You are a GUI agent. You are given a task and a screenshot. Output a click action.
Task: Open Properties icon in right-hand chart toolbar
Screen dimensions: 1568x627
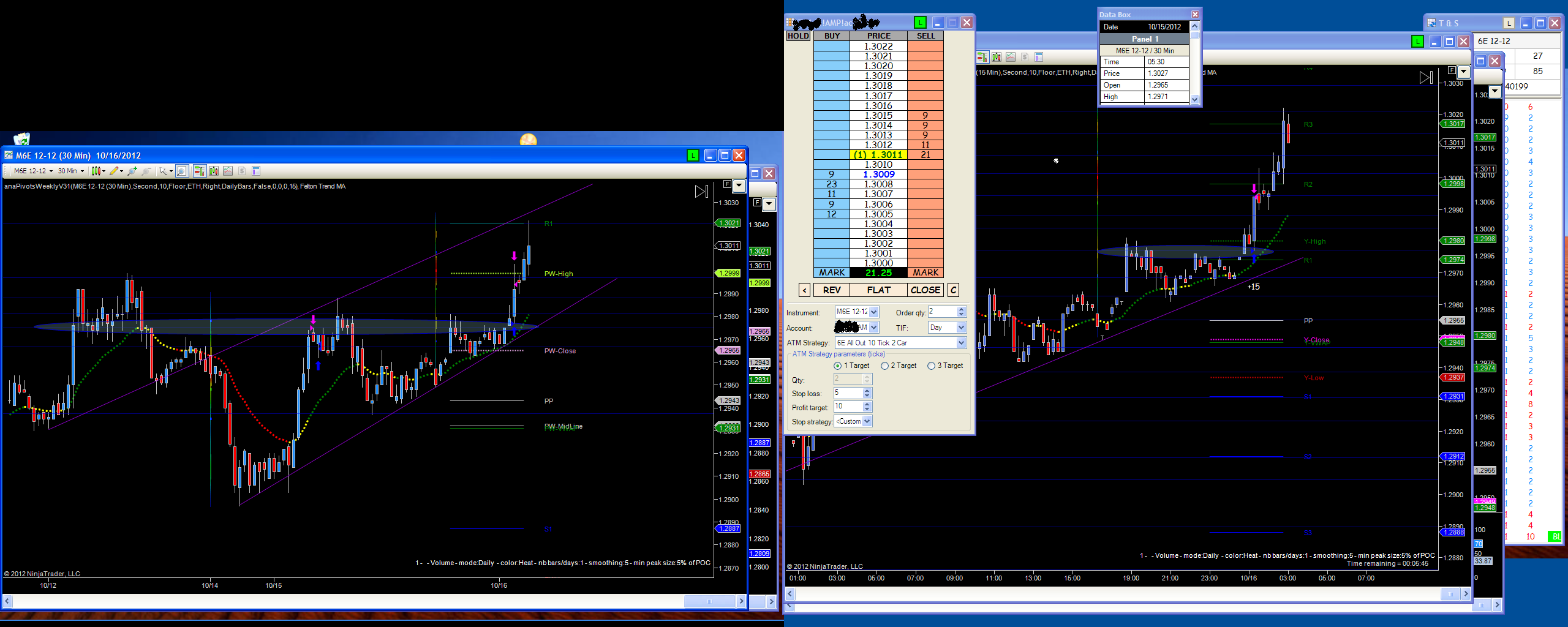click(x=1039, y=57)
